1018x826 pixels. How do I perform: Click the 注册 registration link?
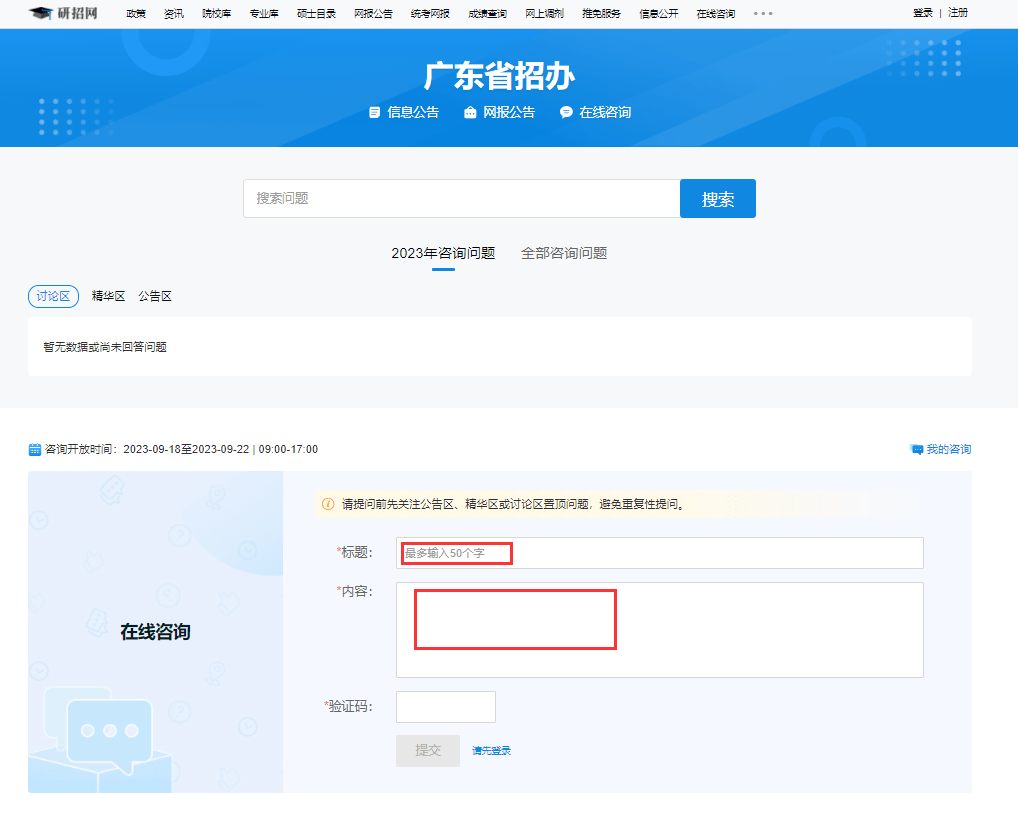coord(958,14)
